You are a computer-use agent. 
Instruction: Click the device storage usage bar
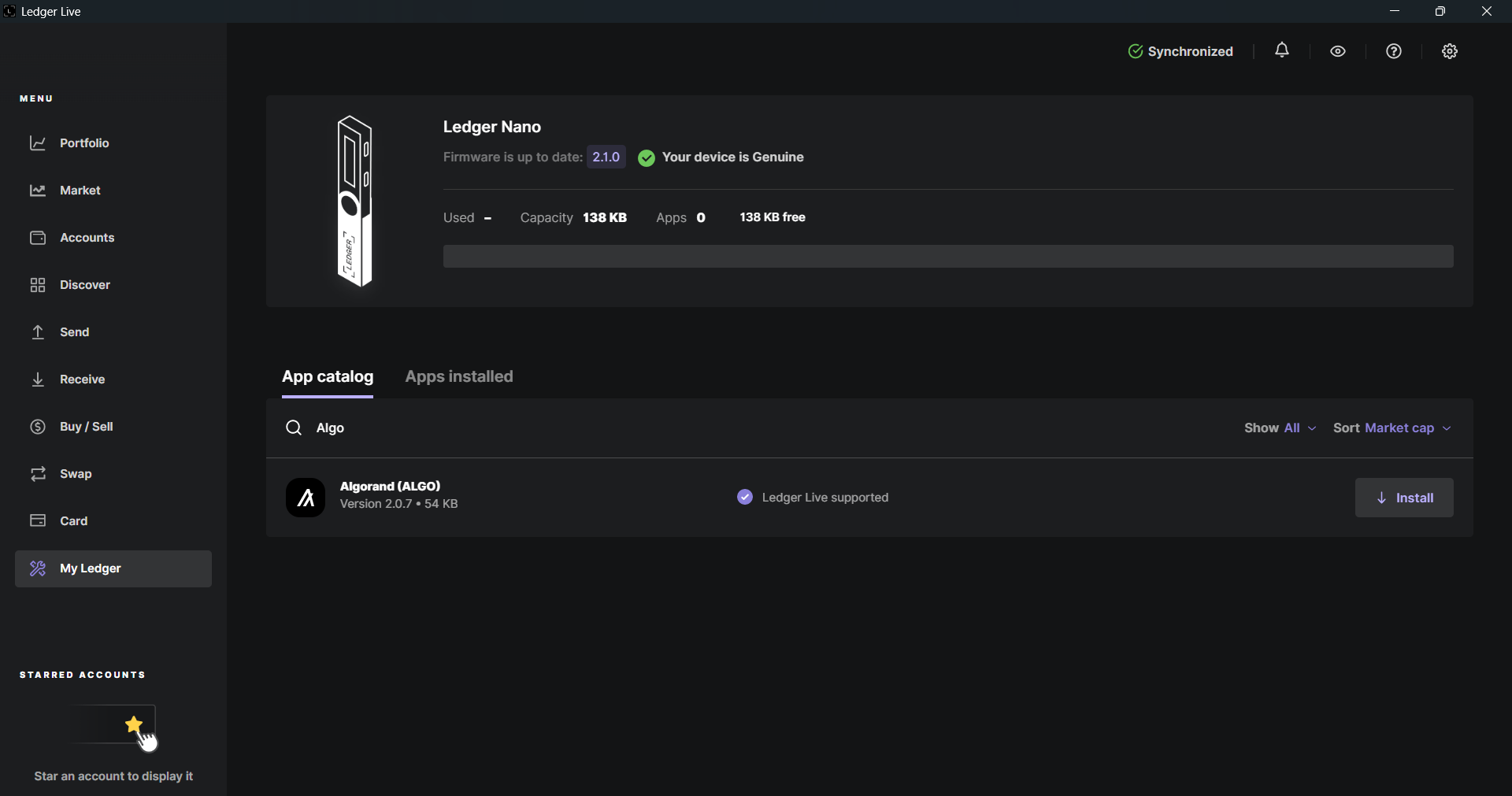(948, 257)
